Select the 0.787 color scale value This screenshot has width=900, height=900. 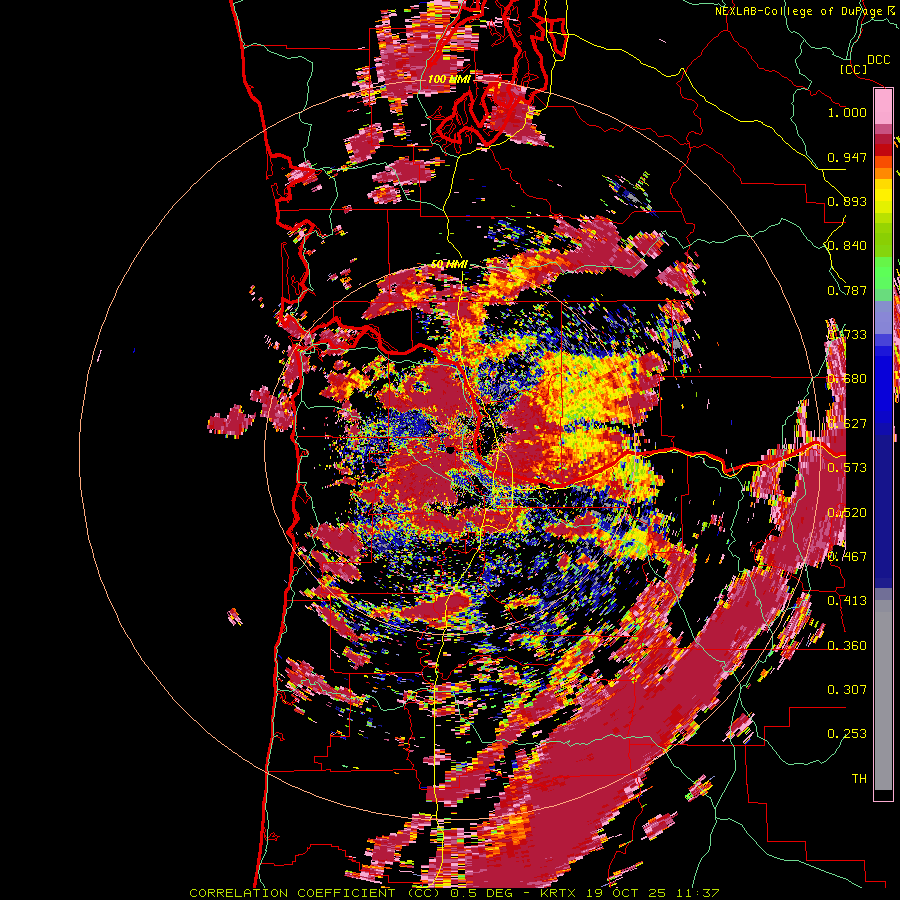click(847, 290)
